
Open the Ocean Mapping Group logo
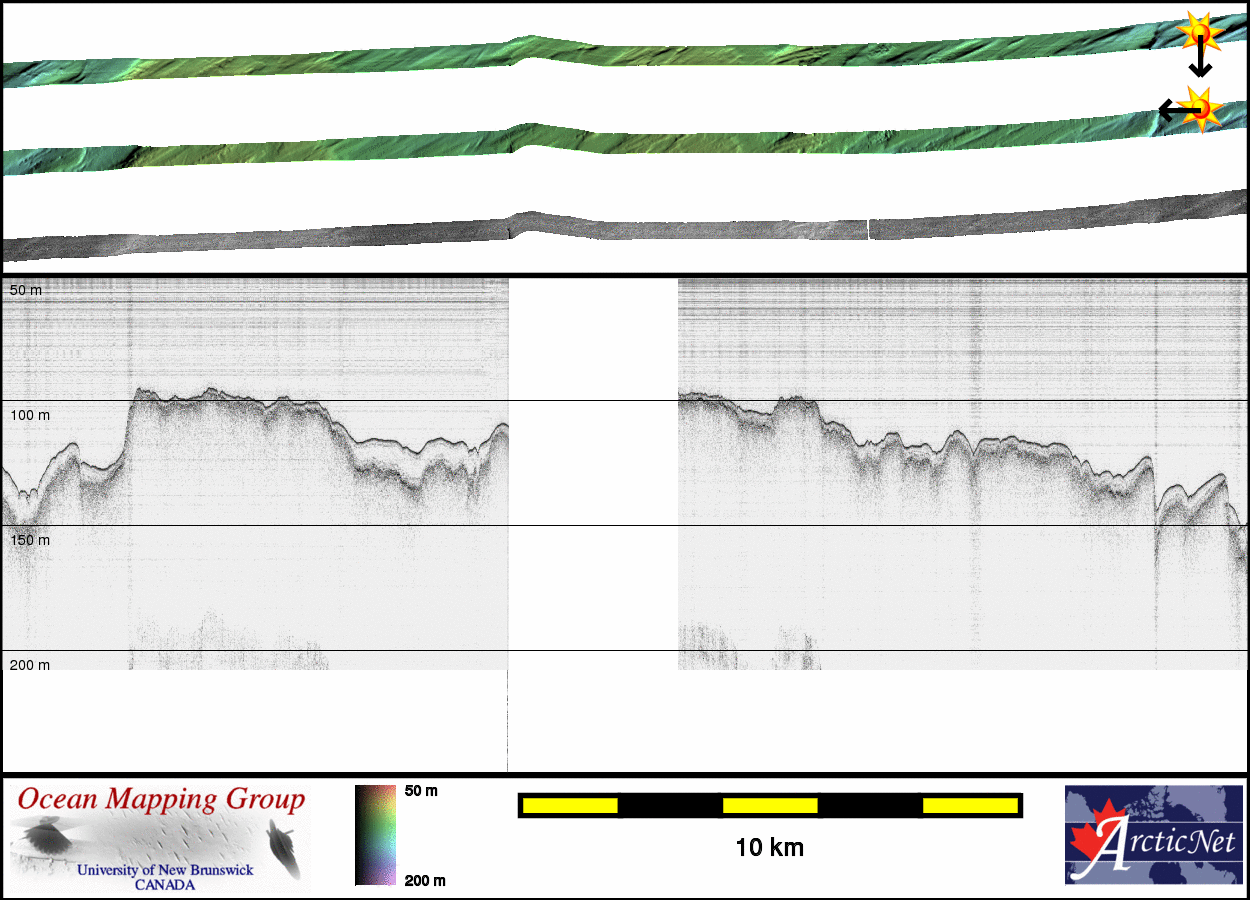(x=160, y=838)
